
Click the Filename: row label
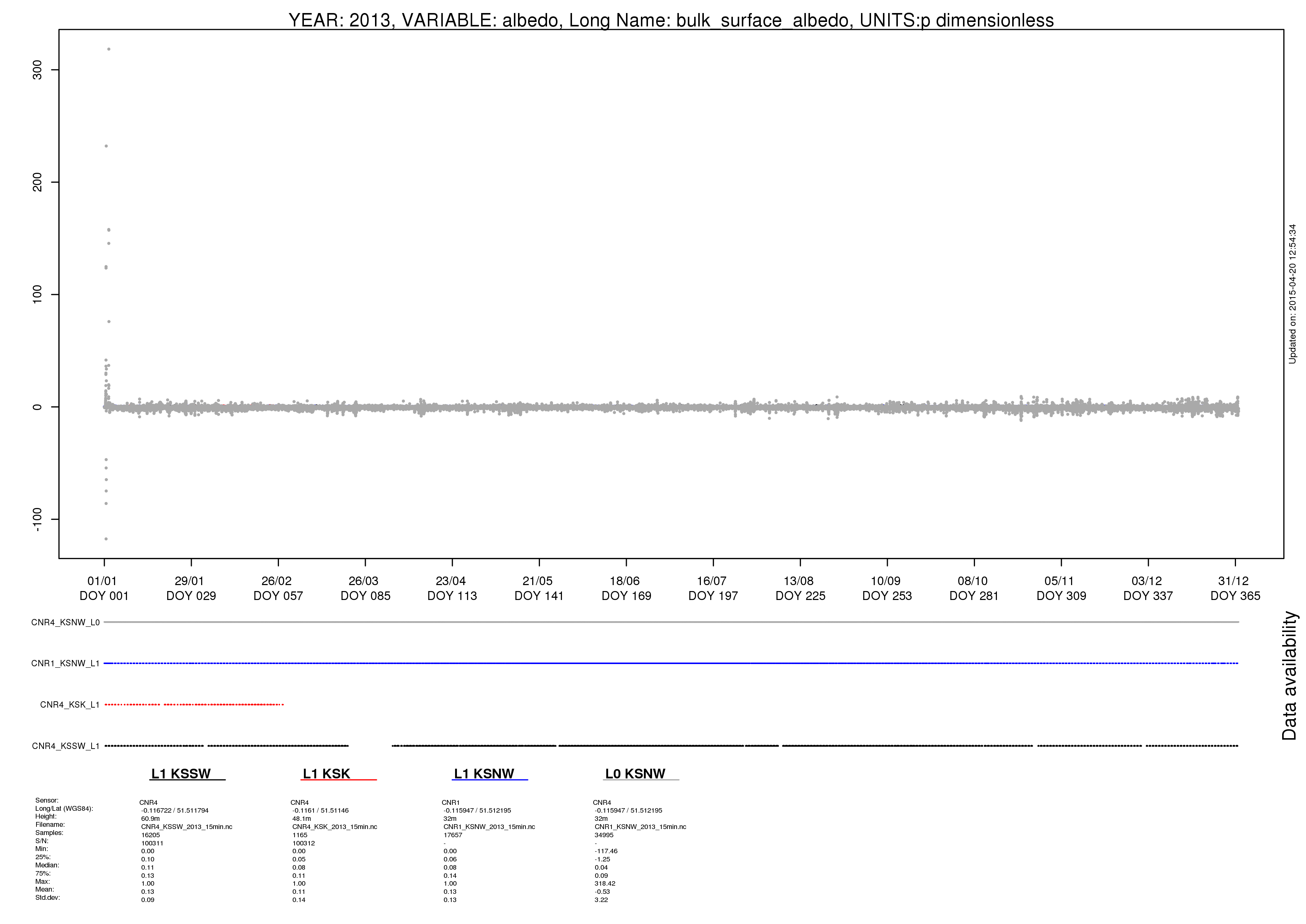coord(50,825)
